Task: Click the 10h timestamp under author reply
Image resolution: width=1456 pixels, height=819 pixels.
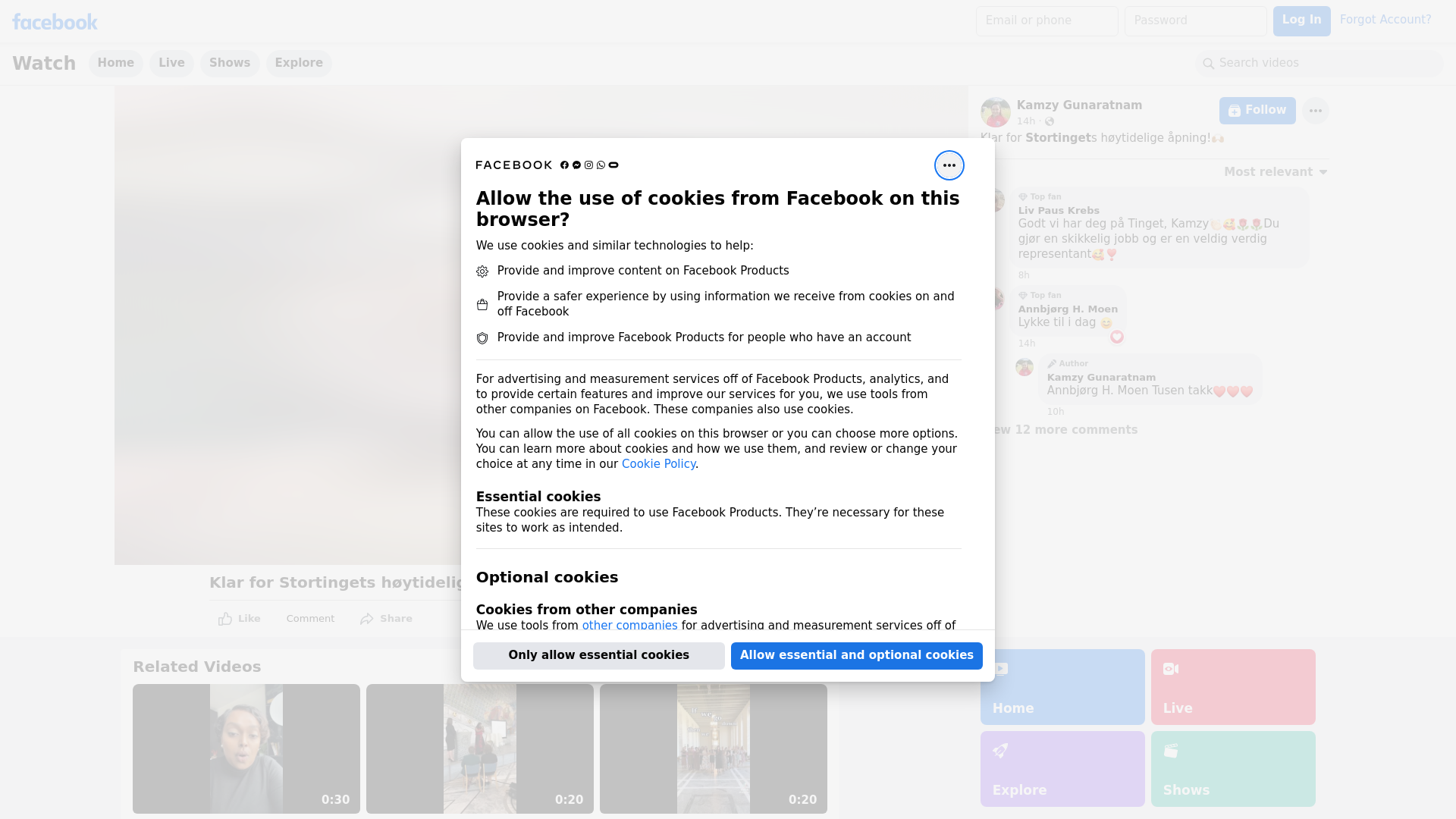Action: [1056, 412]
